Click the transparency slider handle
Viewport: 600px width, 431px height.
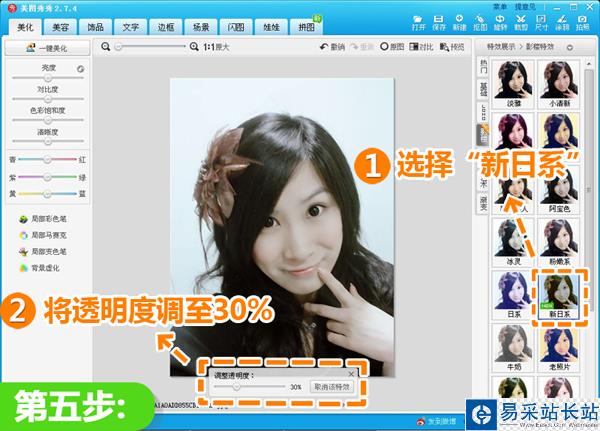point(236,387)
